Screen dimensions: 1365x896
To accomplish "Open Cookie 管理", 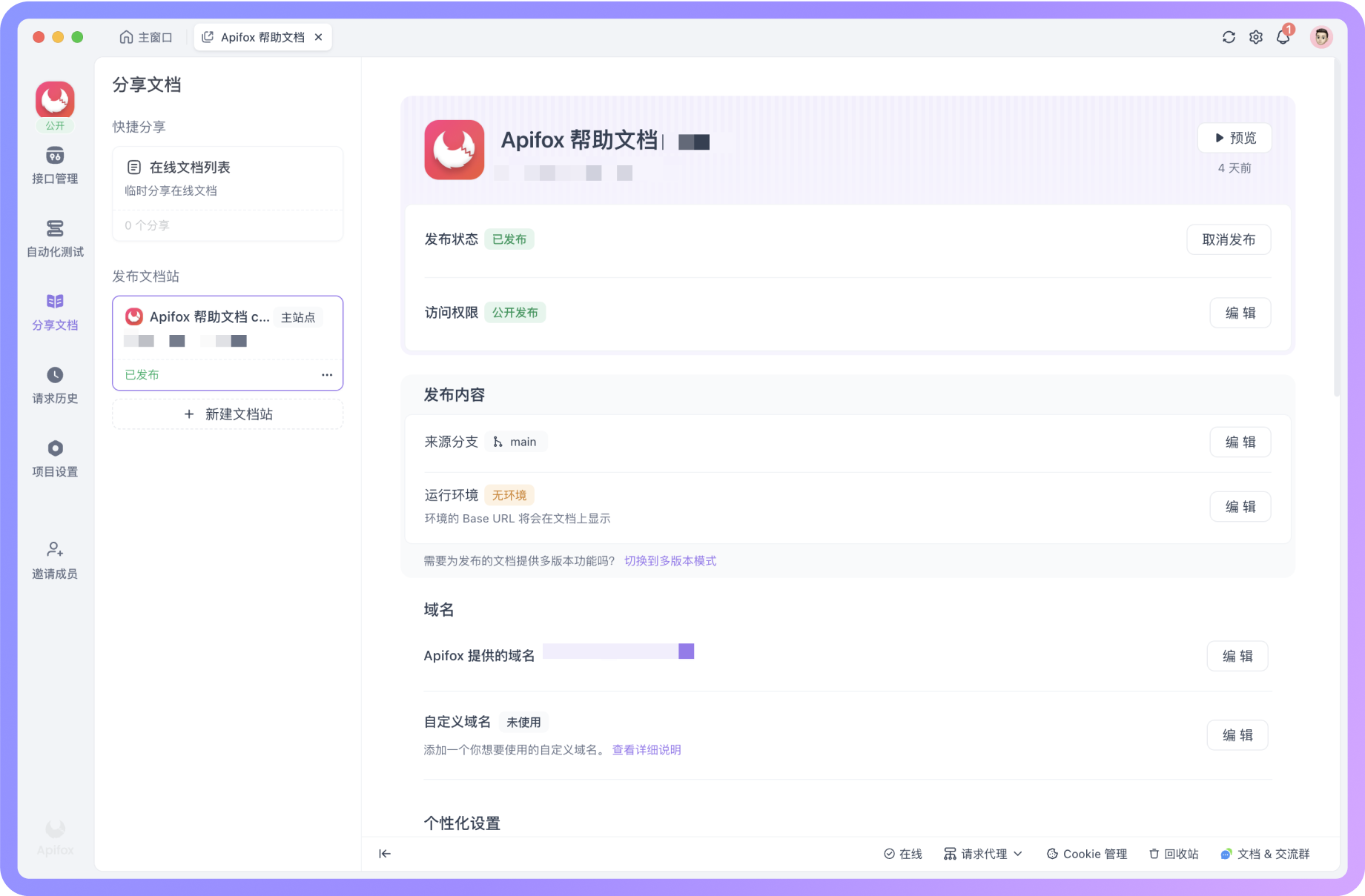I will [x=1087, y=854].
